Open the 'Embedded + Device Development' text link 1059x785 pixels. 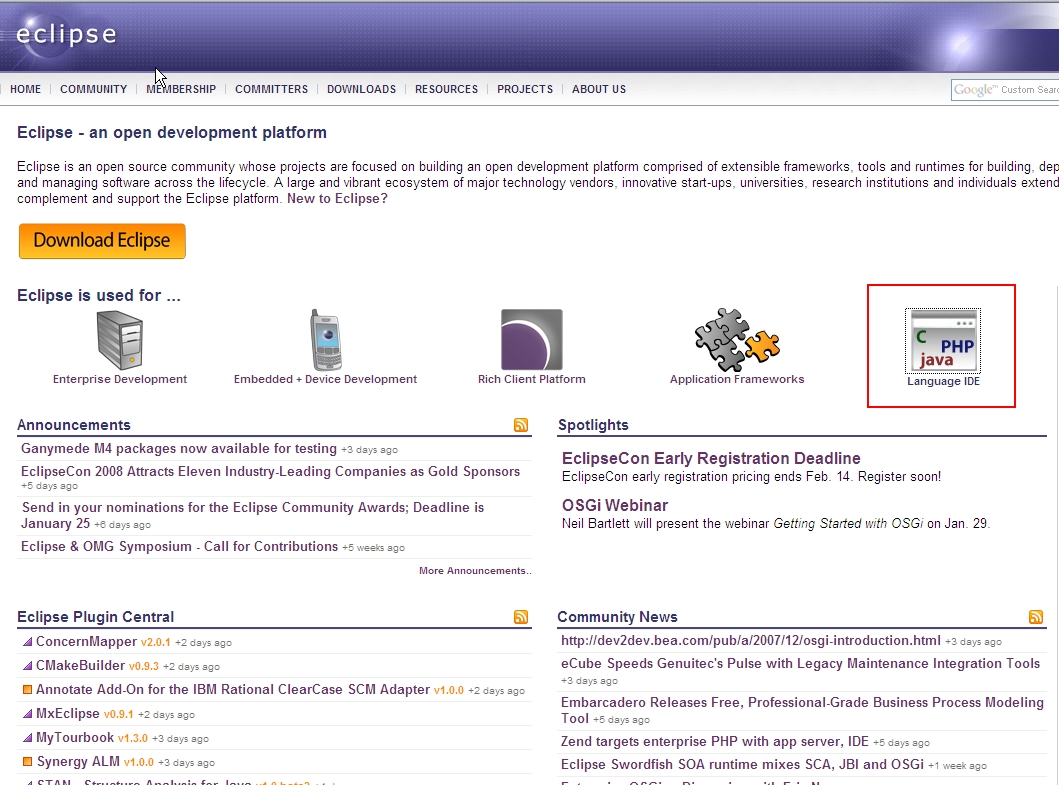point(326,380)
